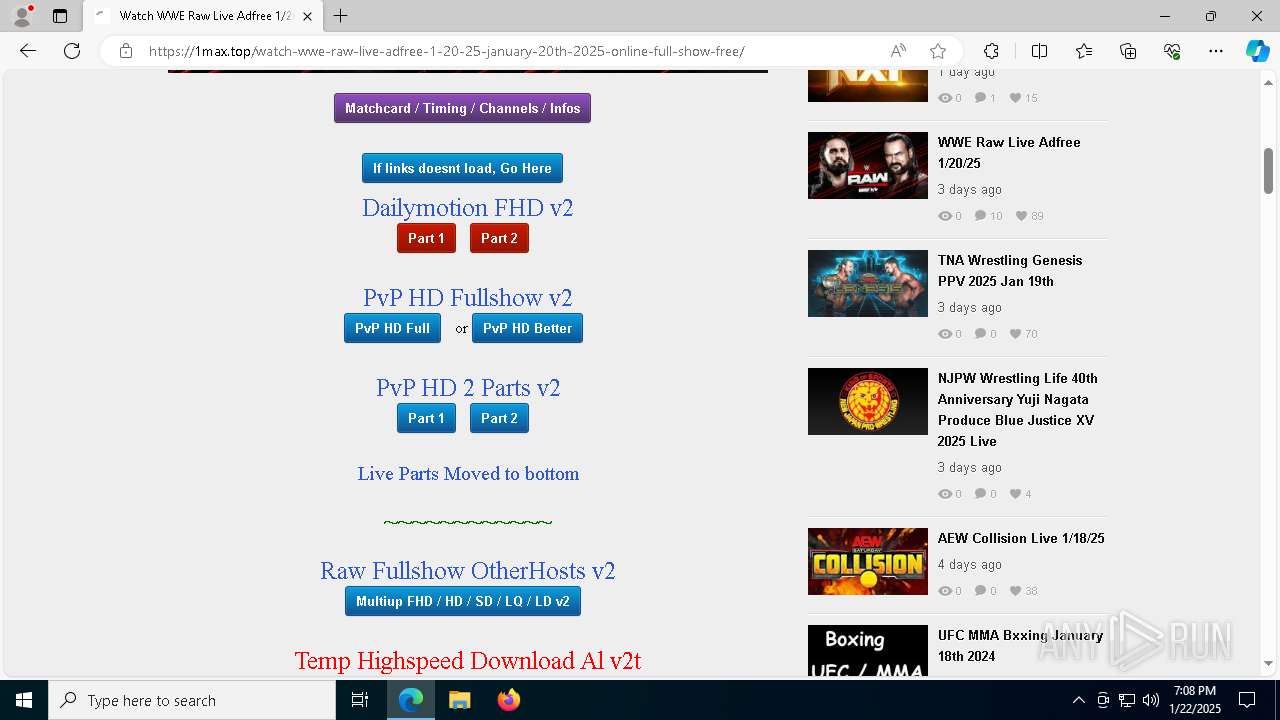Open TNA Wrestling Genesis PPV 2025 link
The image size is (1280, 720).
pyautogui.click(x=1010, y=270)
